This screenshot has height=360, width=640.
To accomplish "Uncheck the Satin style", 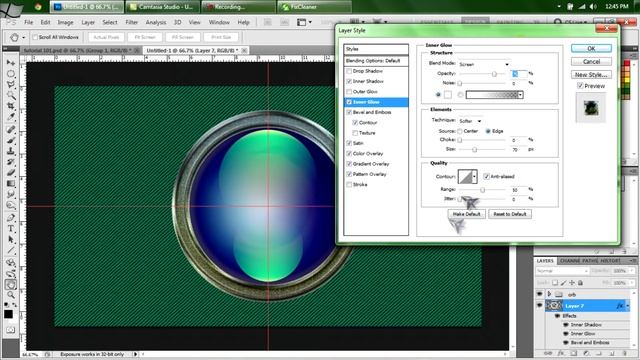I will 349,143.
